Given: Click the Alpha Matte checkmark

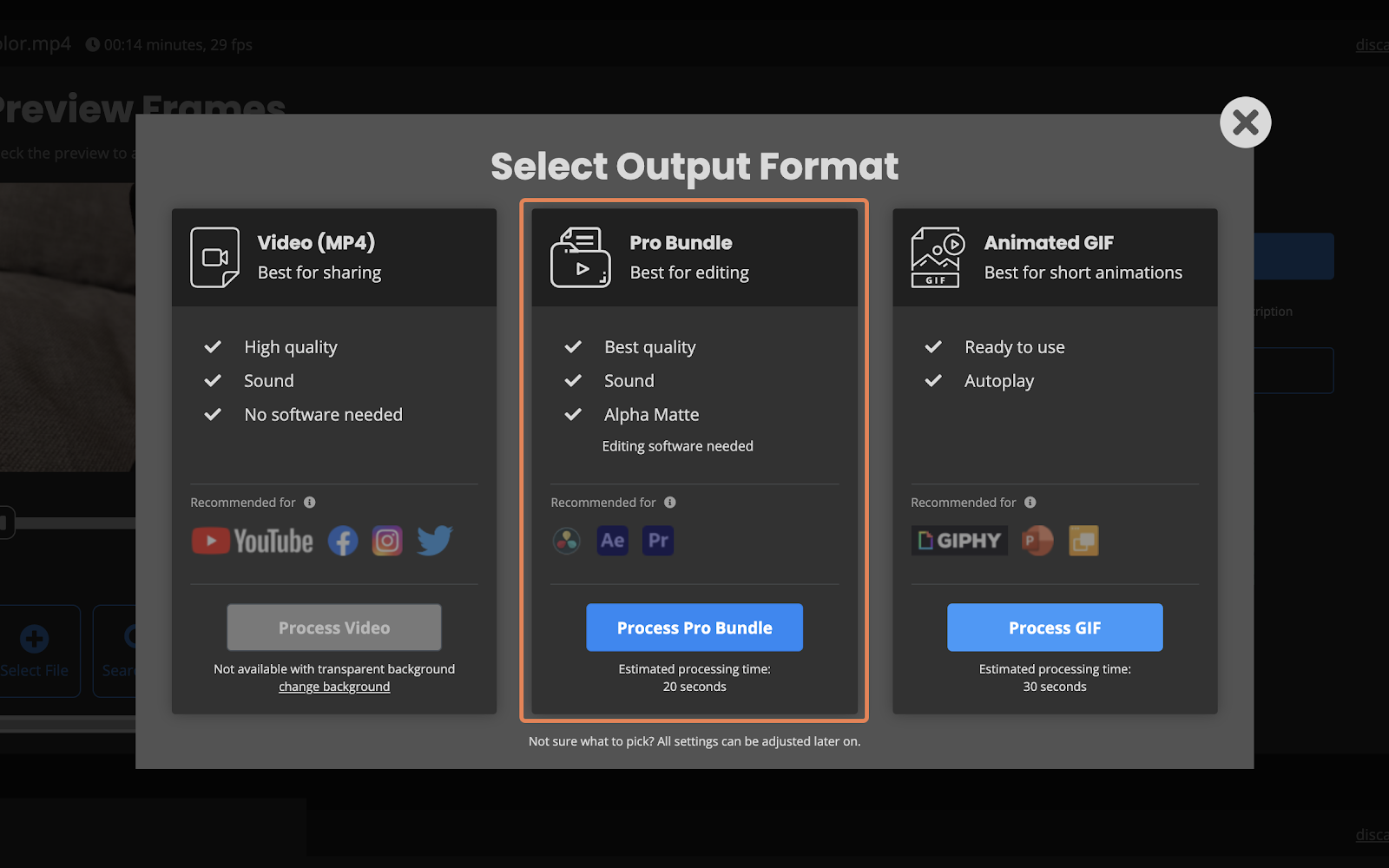Looking at the screenshot, I should (573, 415).
